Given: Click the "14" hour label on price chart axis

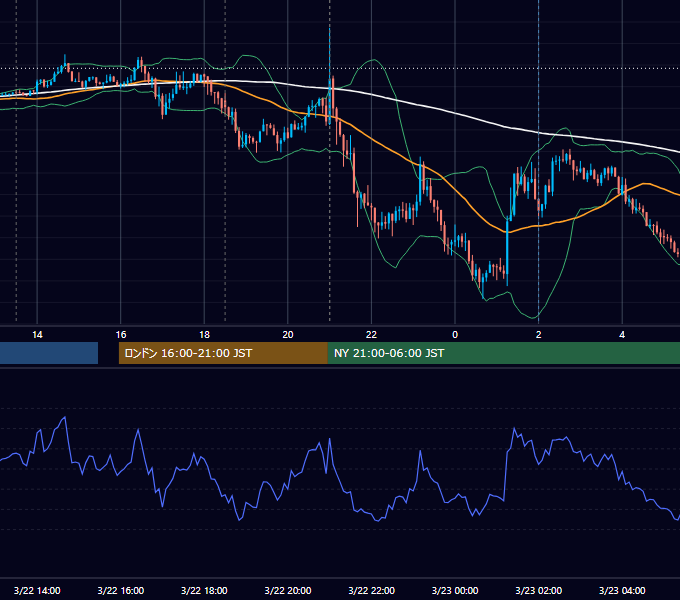Looking at the screenshot, I should (37, 335).
